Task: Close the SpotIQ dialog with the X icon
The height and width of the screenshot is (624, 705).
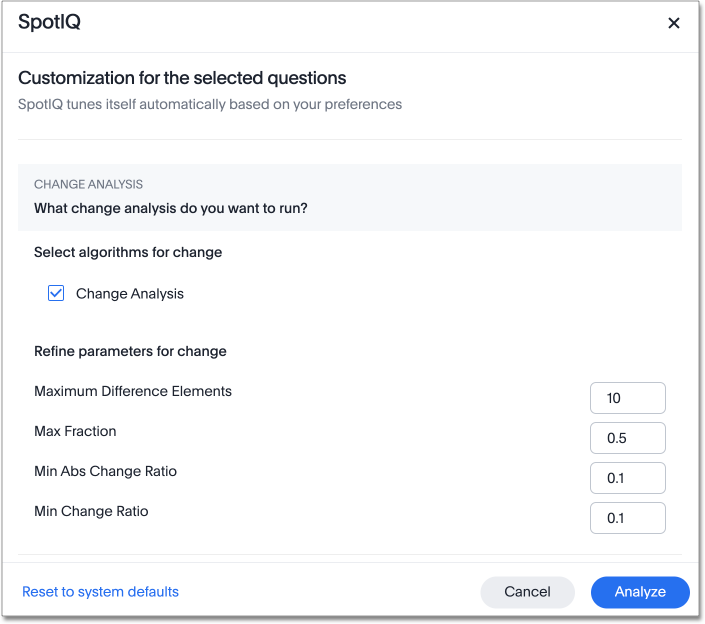Action: coord(674,23)
